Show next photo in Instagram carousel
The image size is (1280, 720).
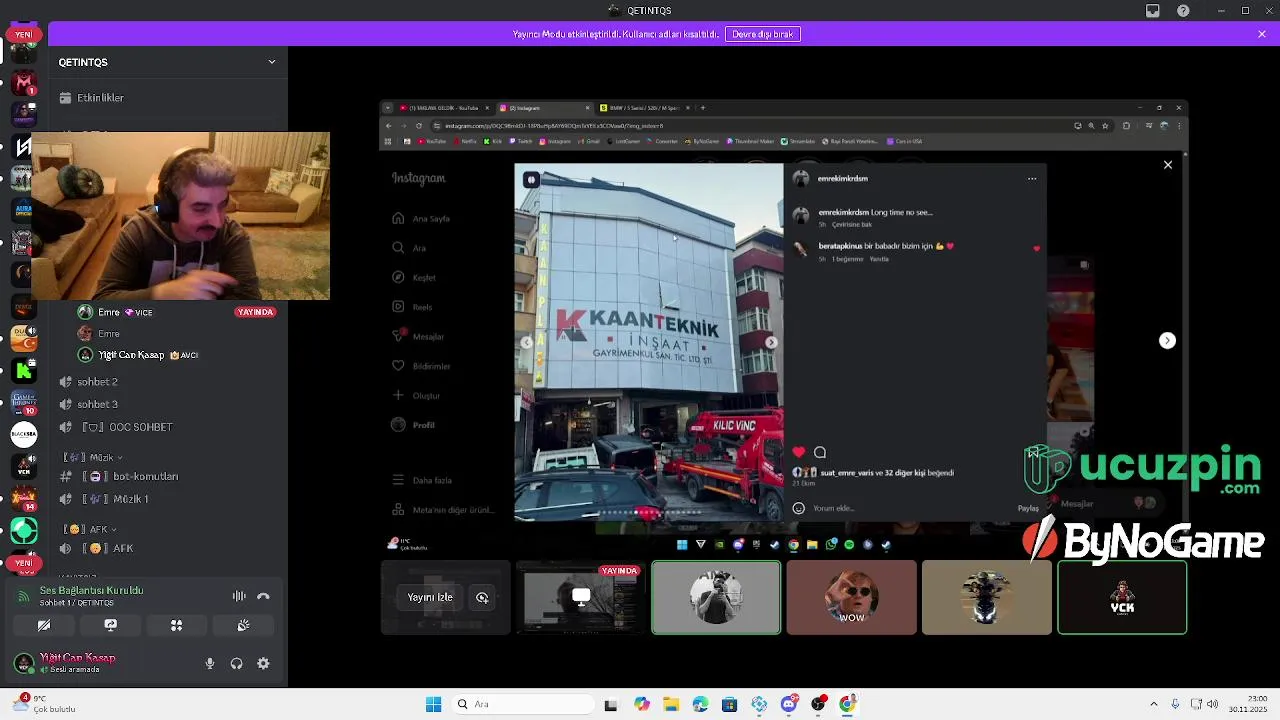tap(771, 342)
